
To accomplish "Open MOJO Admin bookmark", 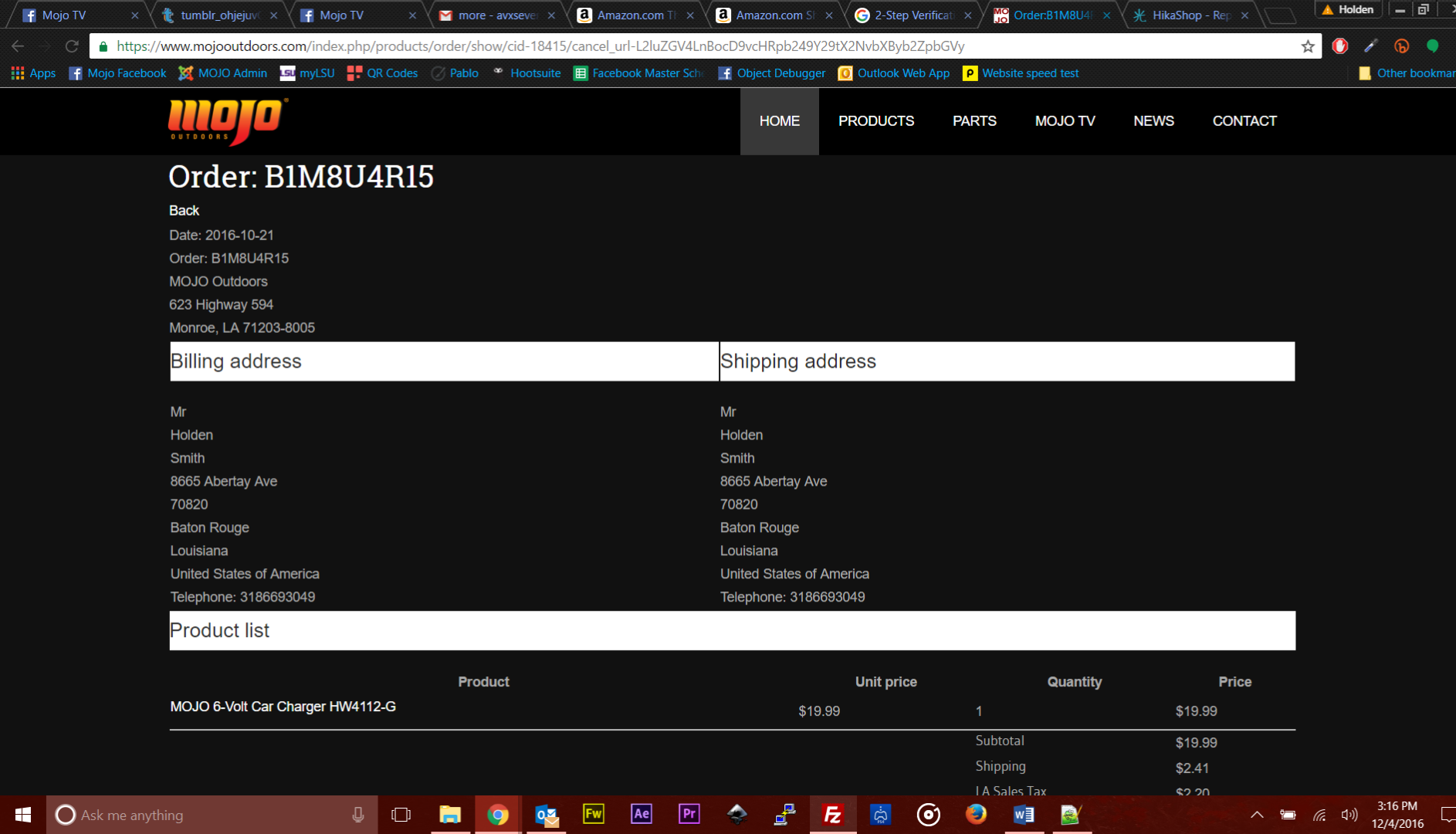I will (222, 73).
